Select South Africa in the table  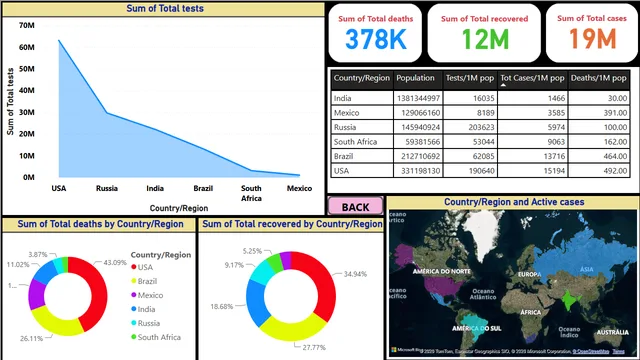(355, 142)
